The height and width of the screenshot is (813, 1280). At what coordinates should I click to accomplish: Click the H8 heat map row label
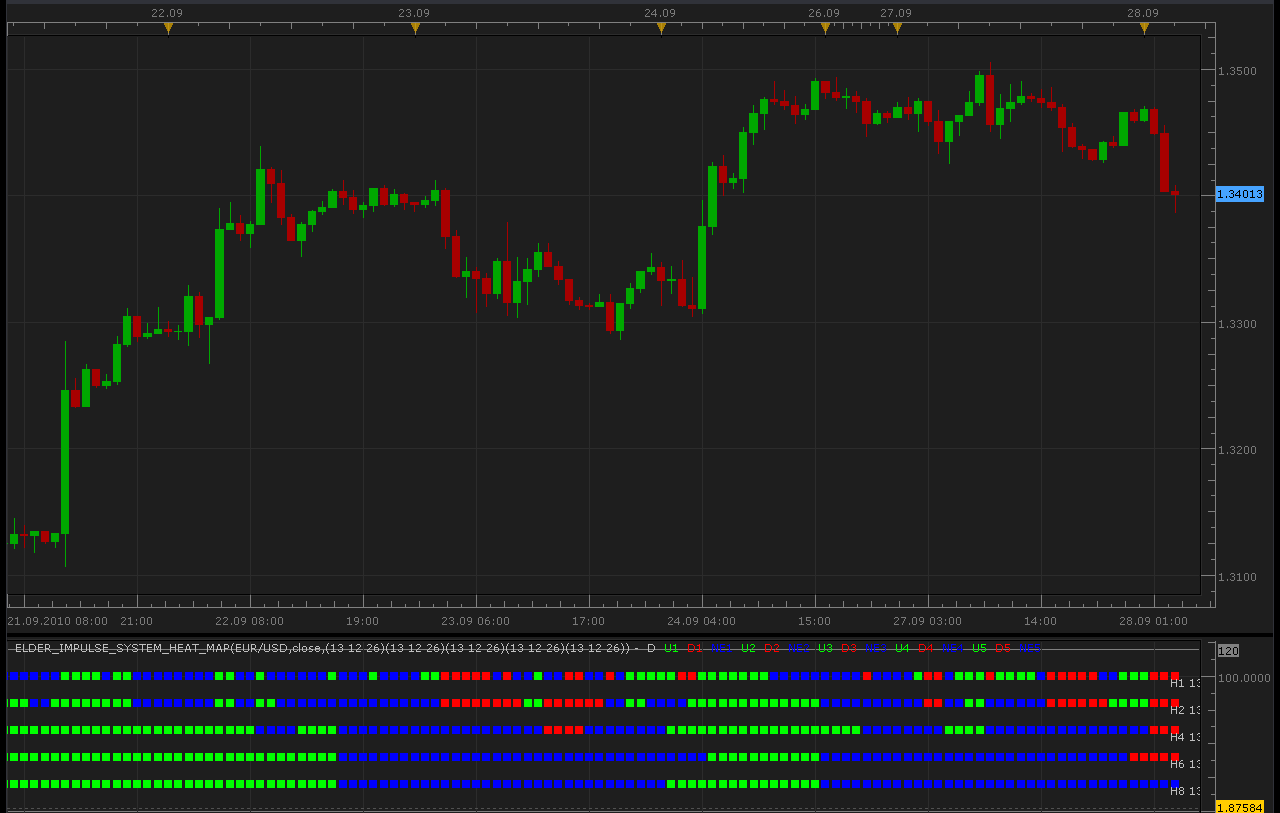1184,791
